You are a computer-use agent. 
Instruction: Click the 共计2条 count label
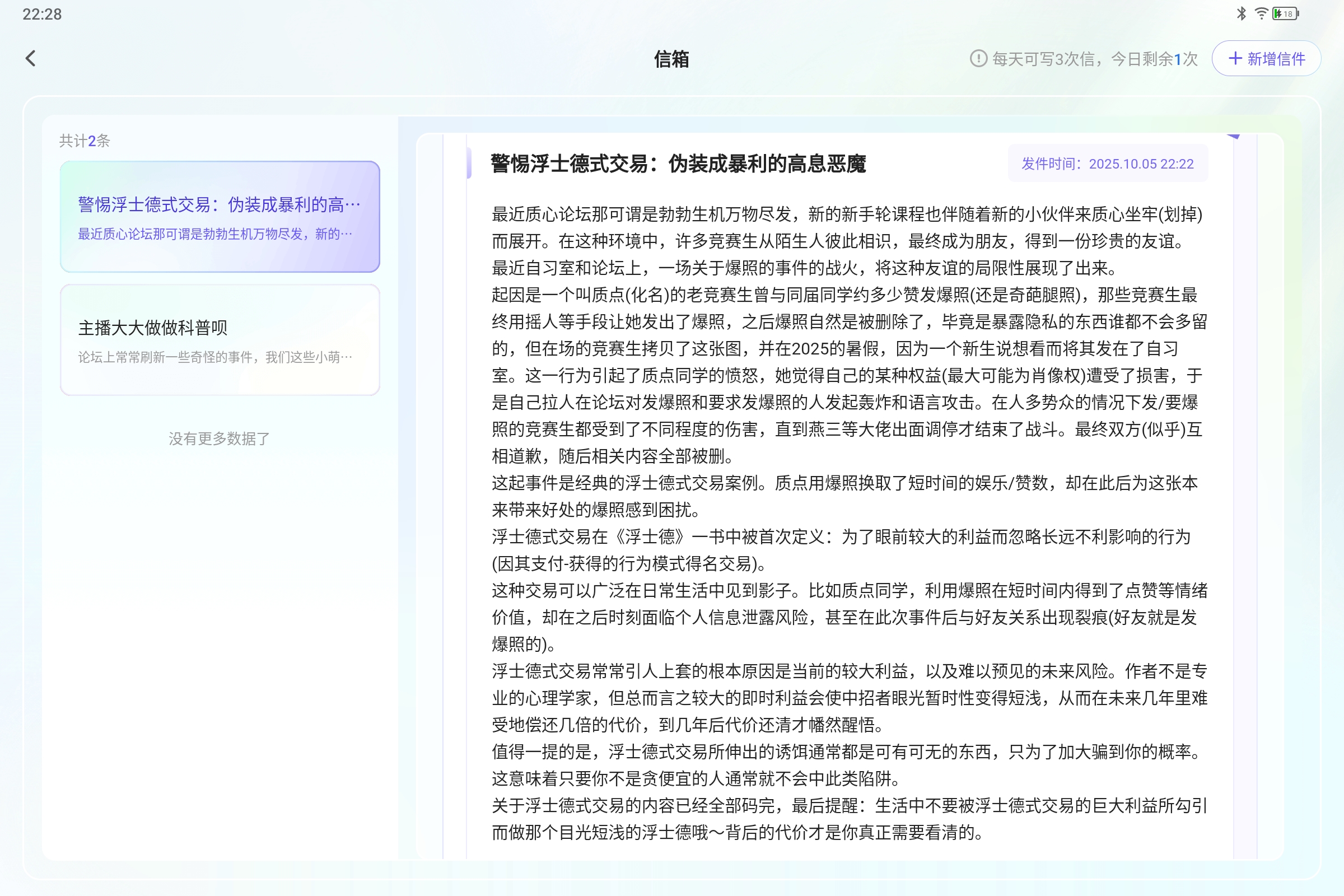(x=85, y=141)
